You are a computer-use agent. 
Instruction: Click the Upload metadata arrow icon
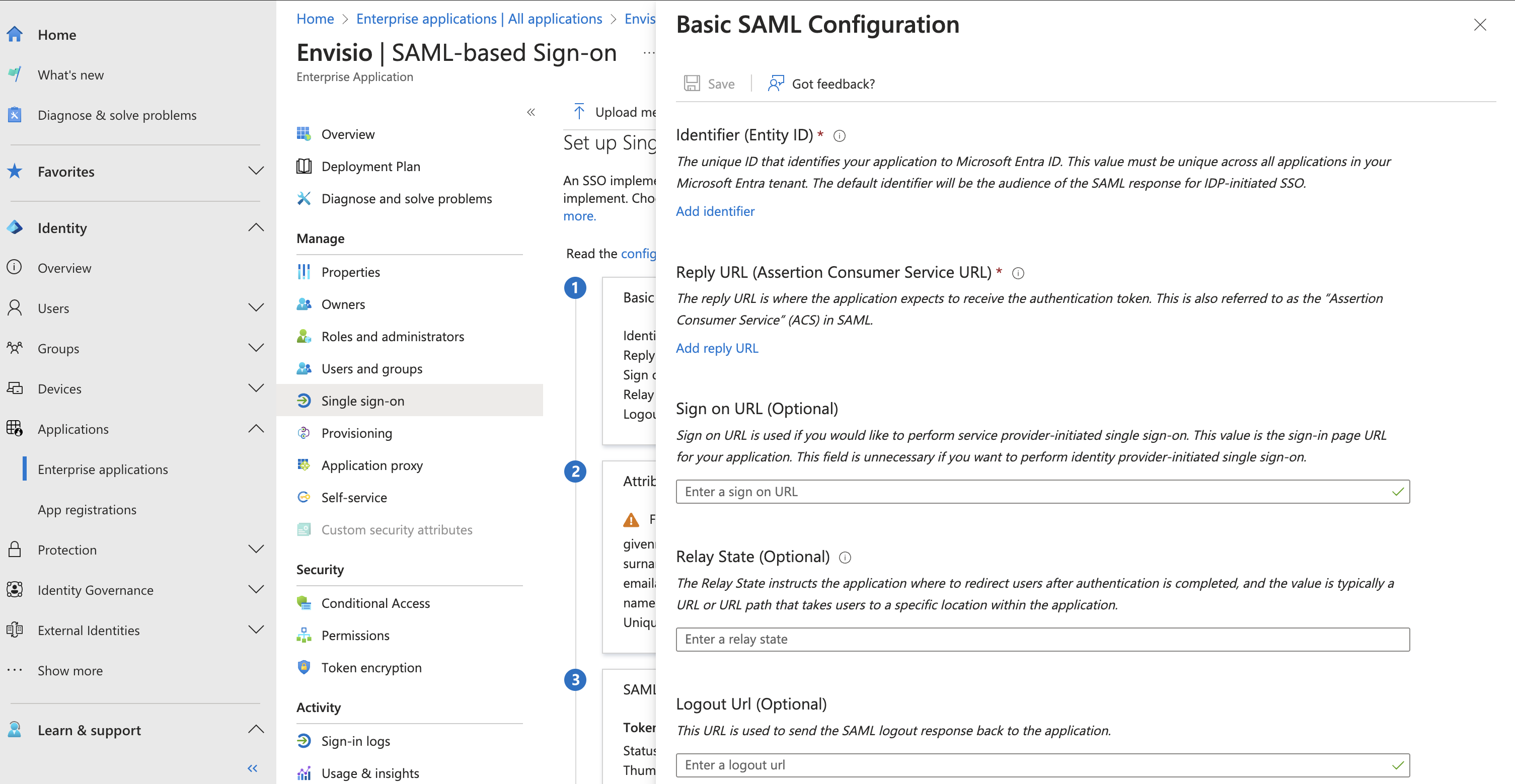click(x=579, y=112)
